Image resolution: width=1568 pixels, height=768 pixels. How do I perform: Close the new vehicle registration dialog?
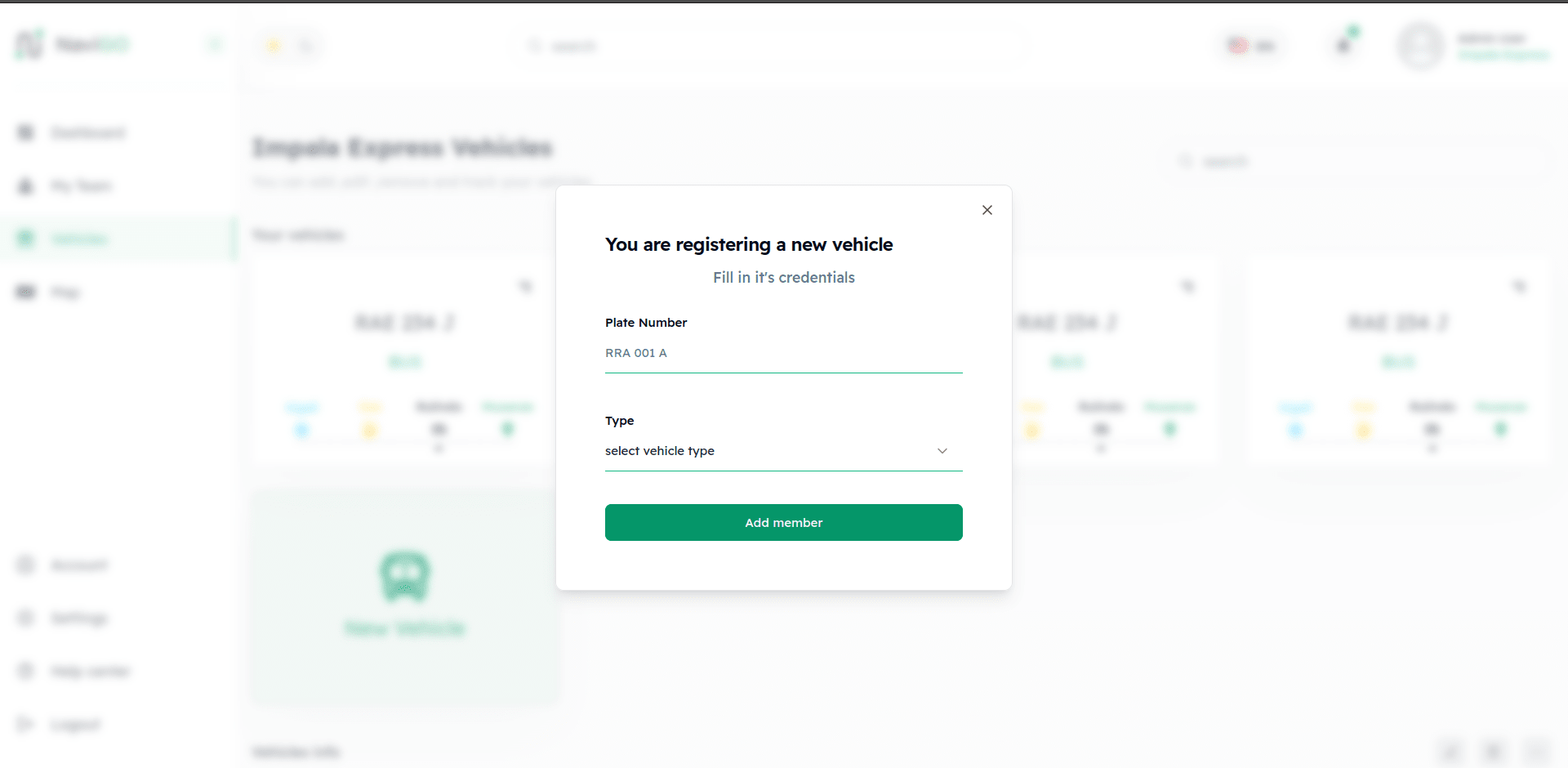coord(987,210)
